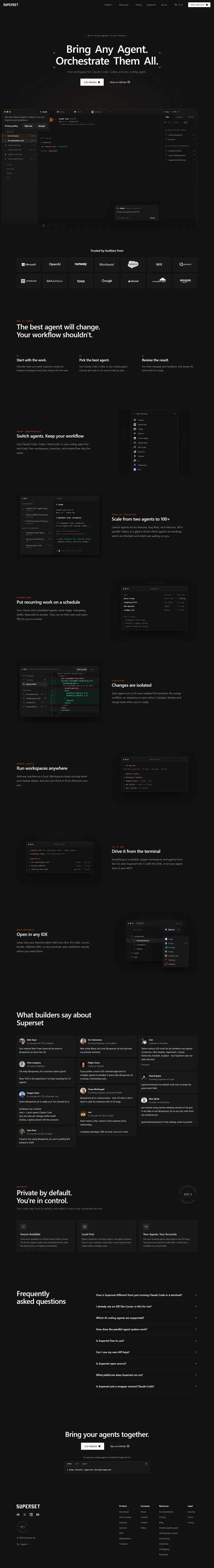Click the Wordware logo tile
This screenshot has height=1568, width=214.
107,264
